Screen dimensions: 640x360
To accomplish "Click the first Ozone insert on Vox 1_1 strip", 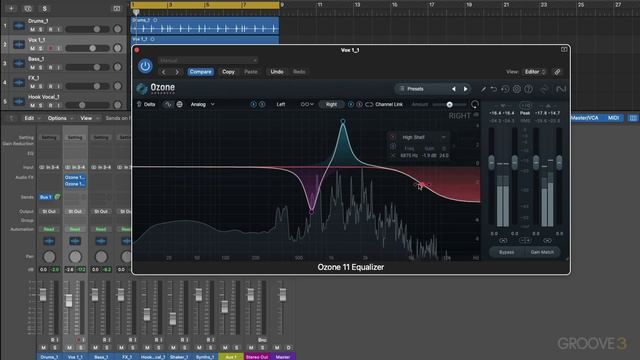I will pyautogui.click(x=75, y=178).
